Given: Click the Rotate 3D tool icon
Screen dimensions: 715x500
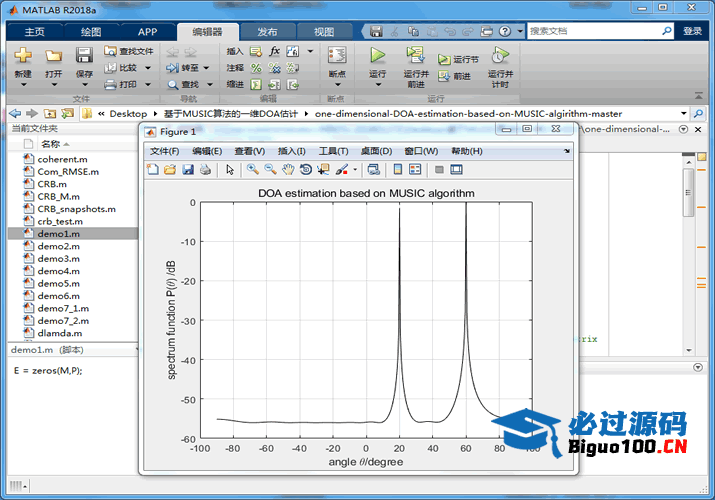Looking at the screenshot, I should pyautogui.click(x=306, y=169).
